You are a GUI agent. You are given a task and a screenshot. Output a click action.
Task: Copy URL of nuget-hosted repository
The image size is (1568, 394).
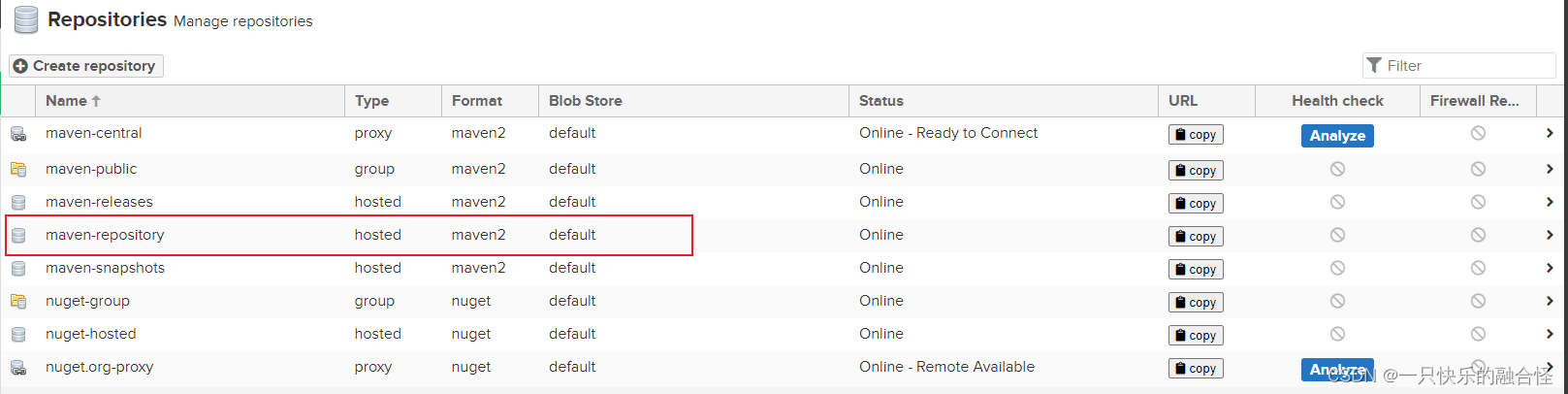click(x=1196, y=336)
